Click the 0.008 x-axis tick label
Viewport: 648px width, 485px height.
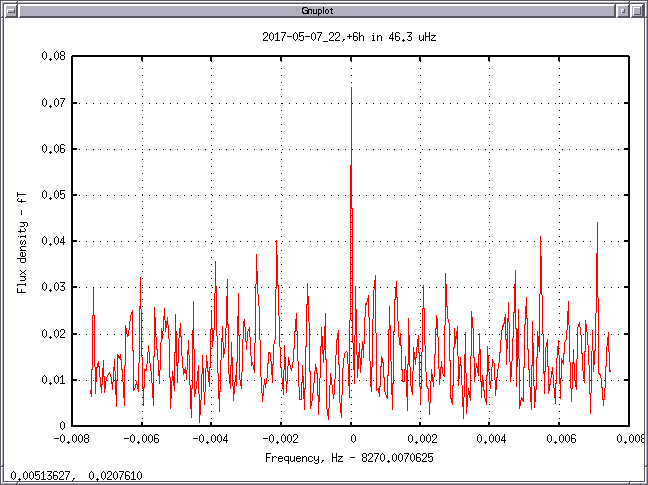[x=629, y=439]
